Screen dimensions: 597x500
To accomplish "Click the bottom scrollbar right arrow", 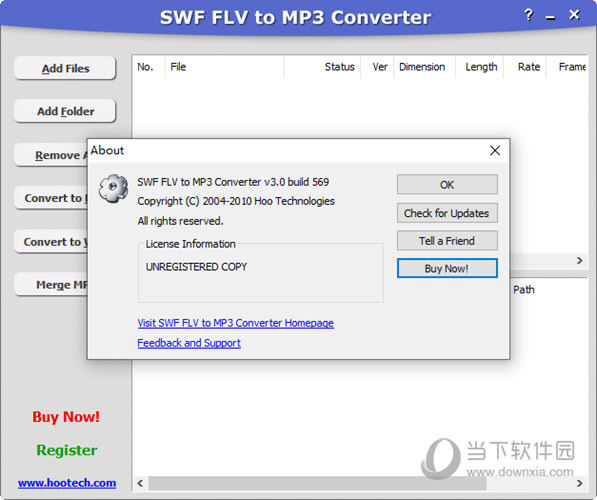I will pos(579,483).
